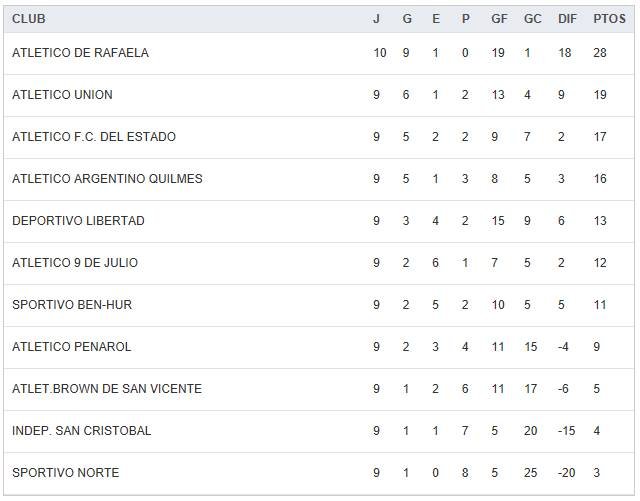Select the J matches-played column header
Image resolution: width=640 pixels, height=501 pixels.
click(x=376, y=19)
